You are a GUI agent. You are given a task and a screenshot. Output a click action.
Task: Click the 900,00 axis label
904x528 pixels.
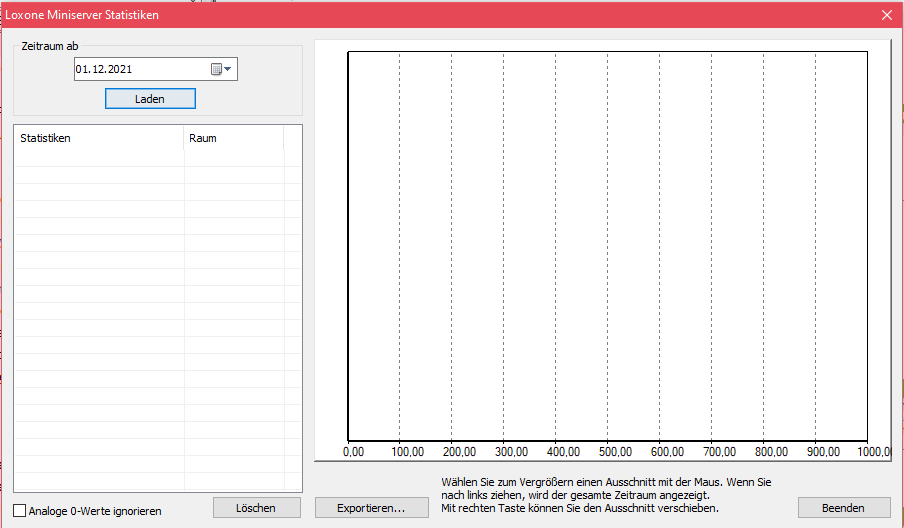tap(823, 452)
